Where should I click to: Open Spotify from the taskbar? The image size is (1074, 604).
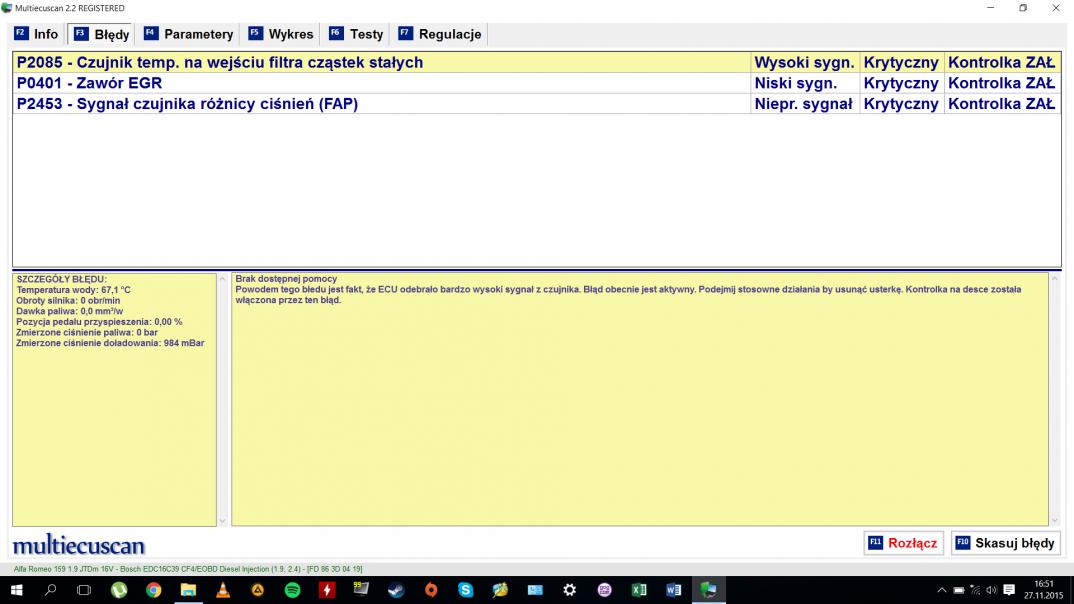pyautogui.click(x=292, y=590)
